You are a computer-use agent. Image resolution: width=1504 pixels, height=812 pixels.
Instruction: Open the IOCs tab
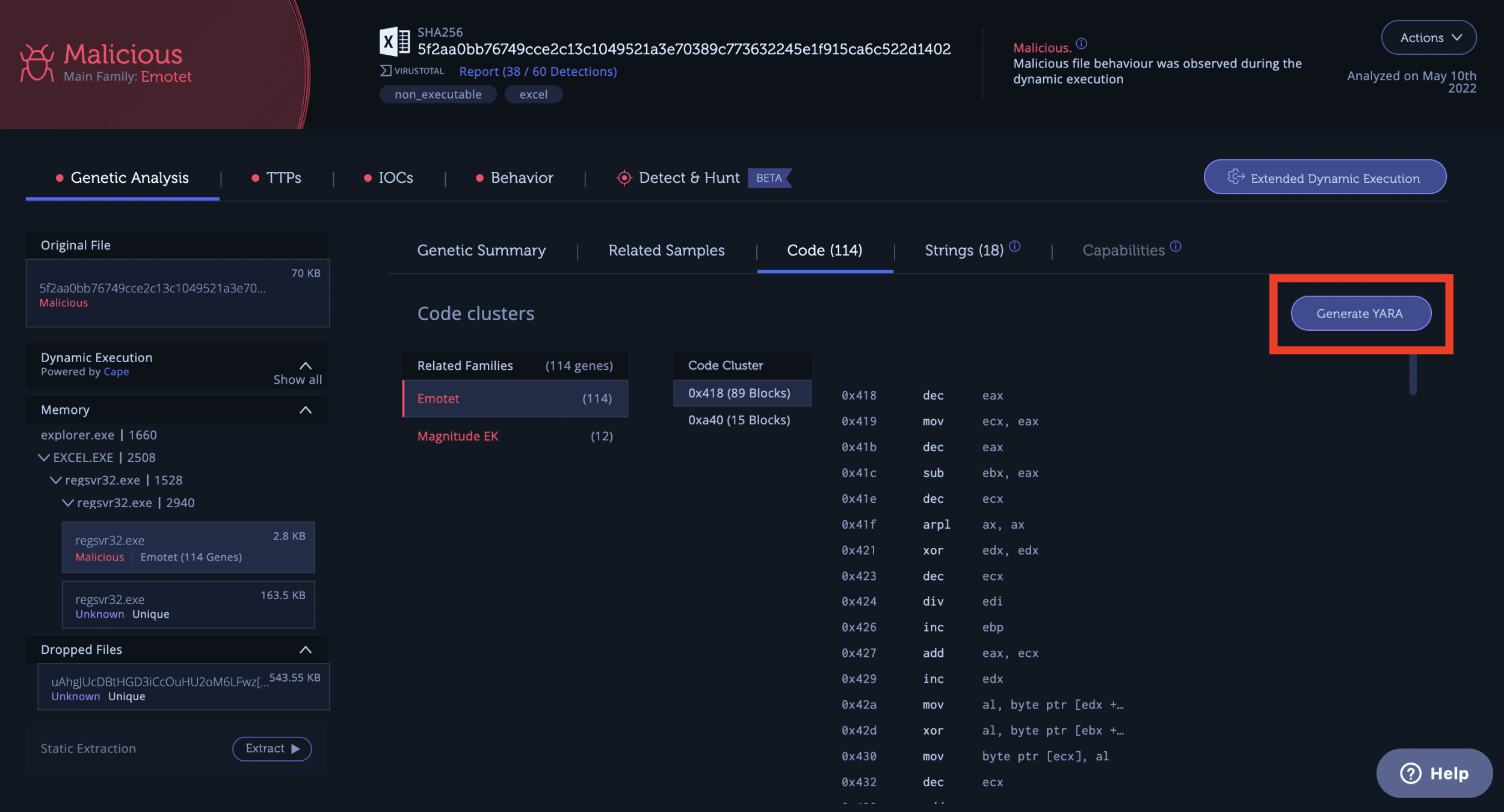[x=389, y=178]
